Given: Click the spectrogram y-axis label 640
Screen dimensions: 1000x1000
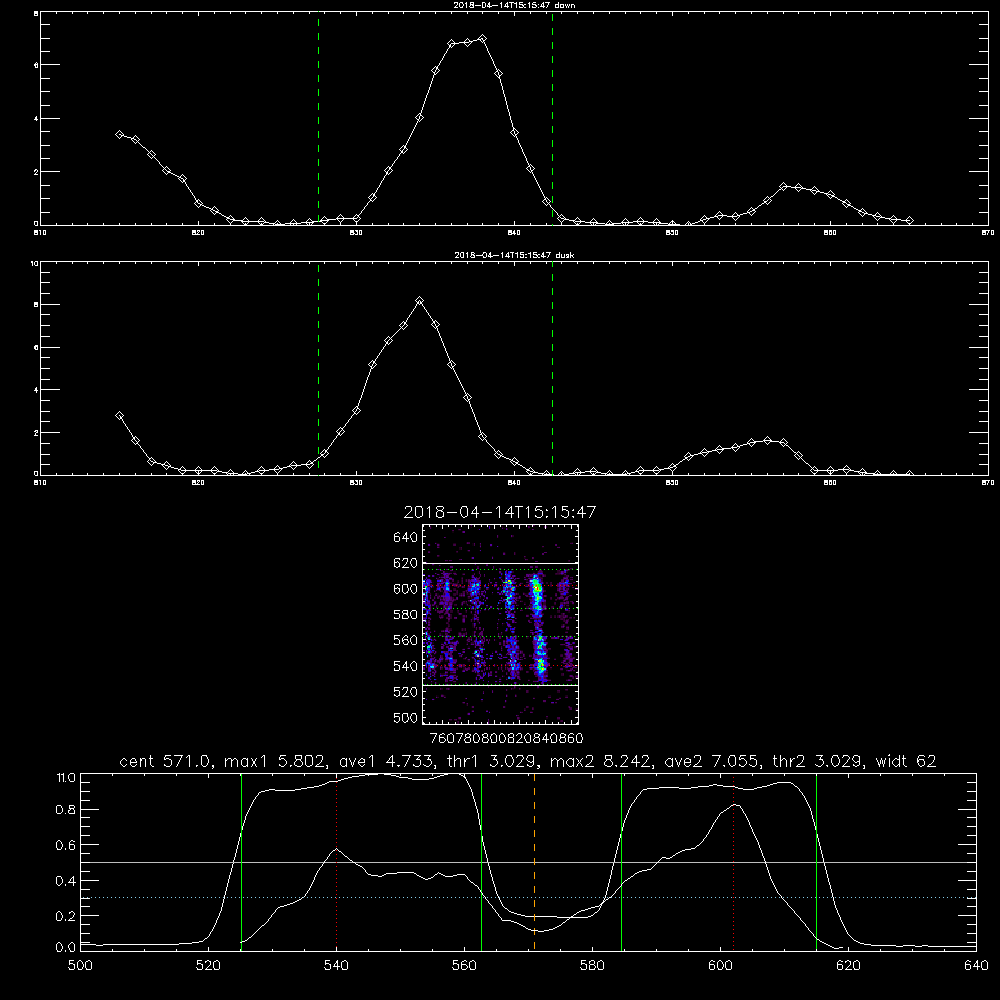Looking at the screenshot, I should pyautogui.click(x=406, y=537).
